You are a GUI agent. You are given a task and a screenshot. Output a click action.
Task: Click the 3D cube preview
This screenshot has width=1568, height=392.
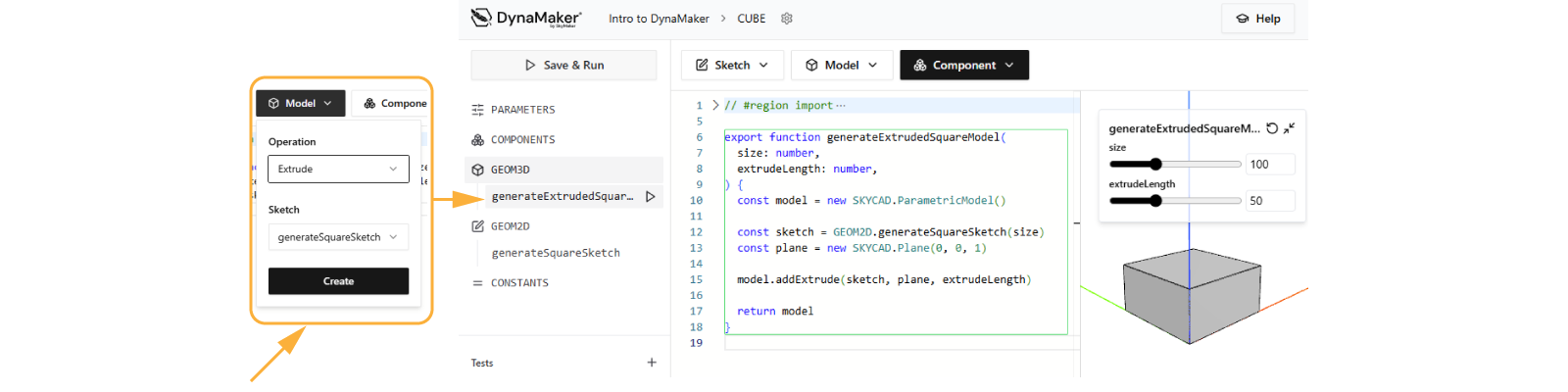(1190, 295)
